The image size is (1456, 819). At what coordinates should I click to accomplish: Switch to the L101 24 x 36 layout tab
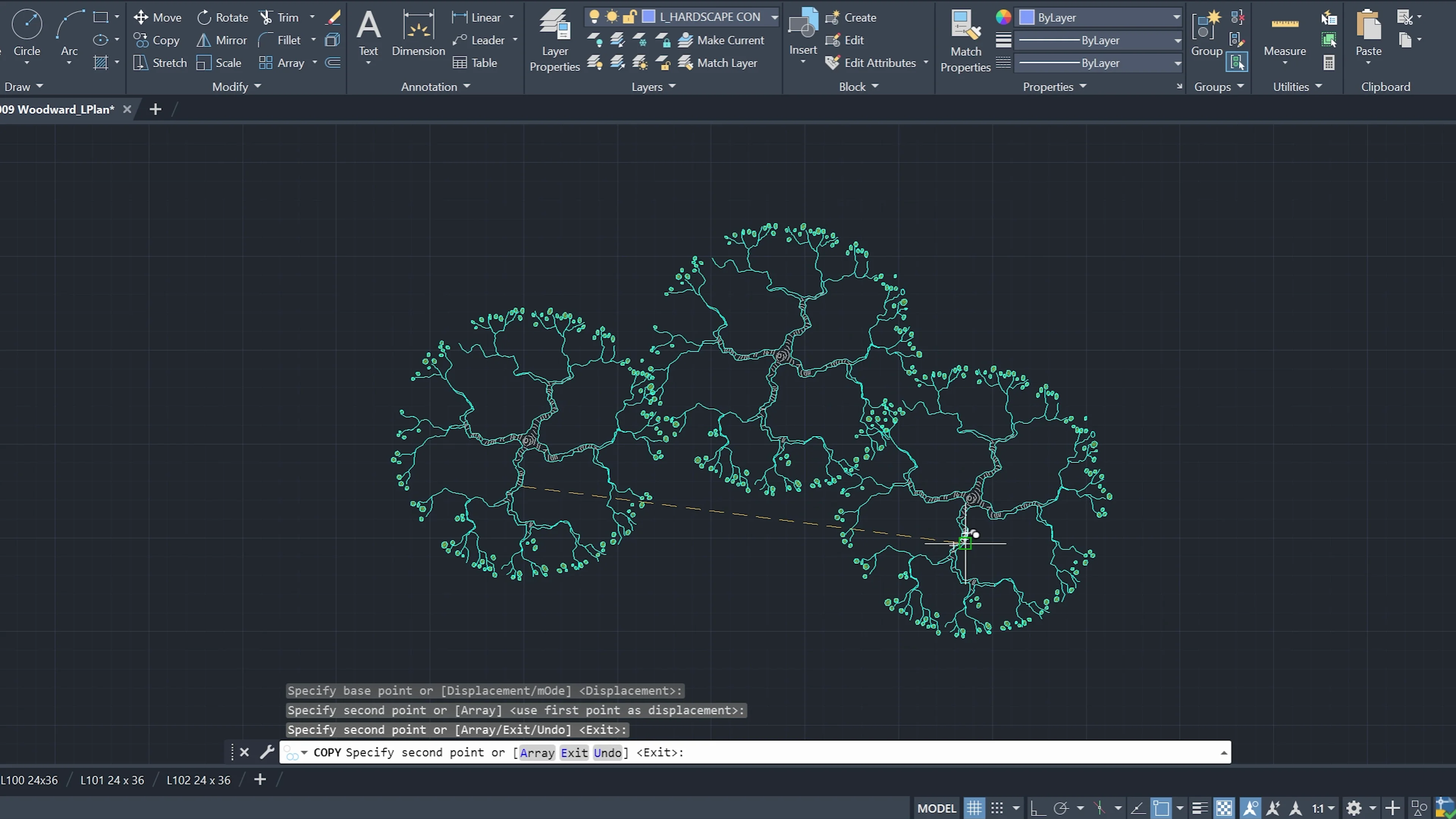coord(112,780)
